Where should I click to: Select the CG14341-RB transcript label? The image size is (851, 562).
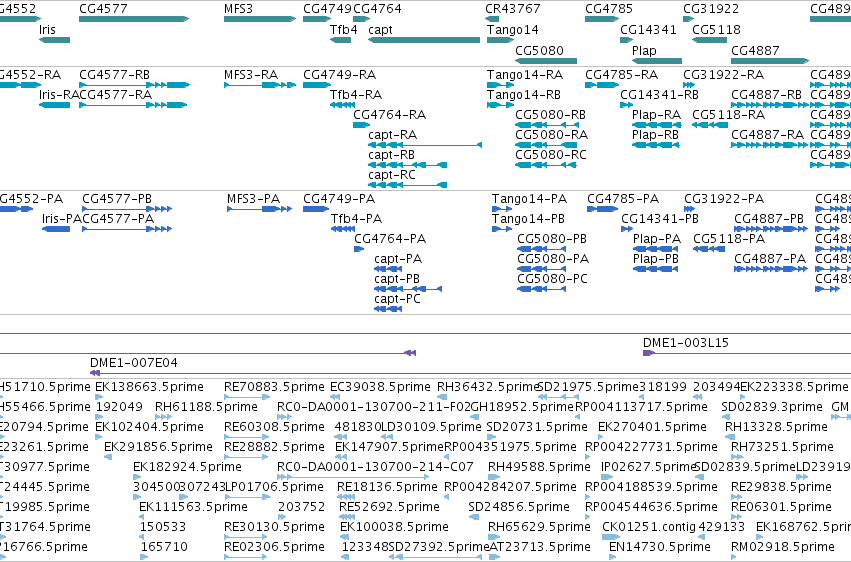coord(659,94)
